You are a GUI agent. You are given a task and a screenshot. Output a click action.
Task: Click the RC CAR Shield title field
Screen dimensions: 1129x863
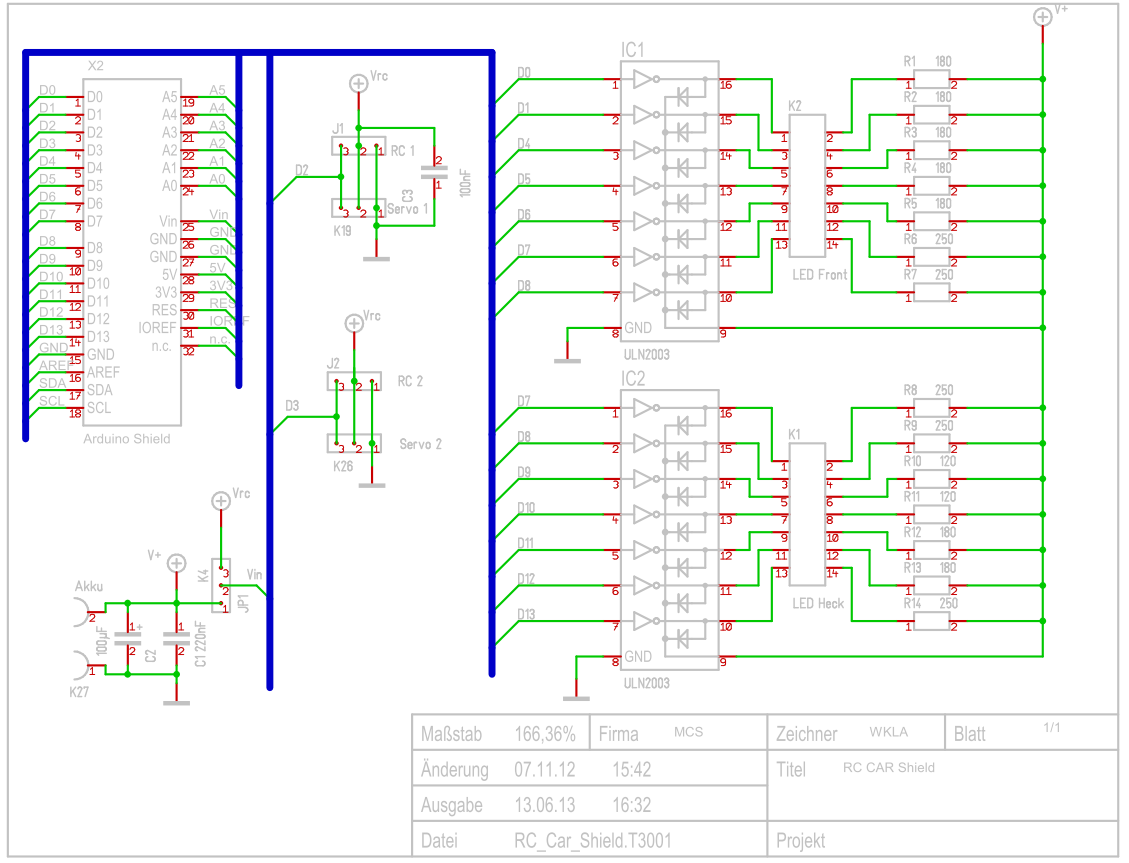888,768
